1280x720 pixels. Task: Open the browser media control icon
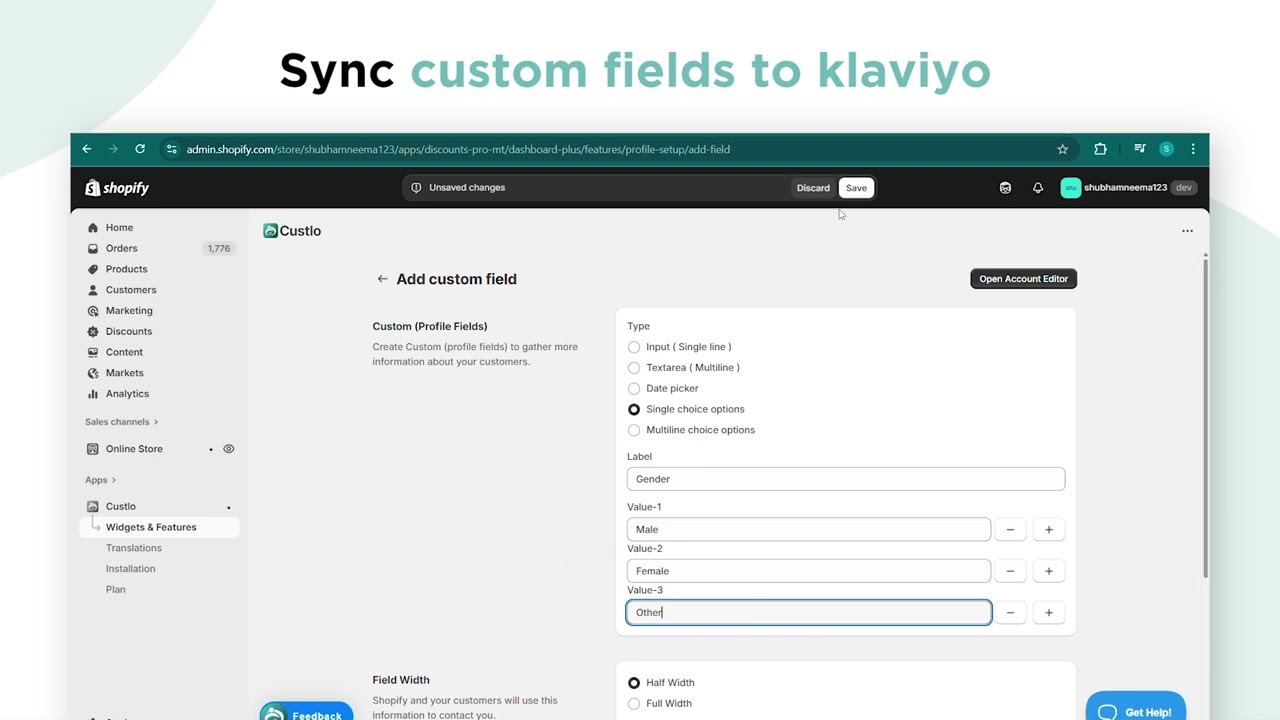coord(1140,149)
